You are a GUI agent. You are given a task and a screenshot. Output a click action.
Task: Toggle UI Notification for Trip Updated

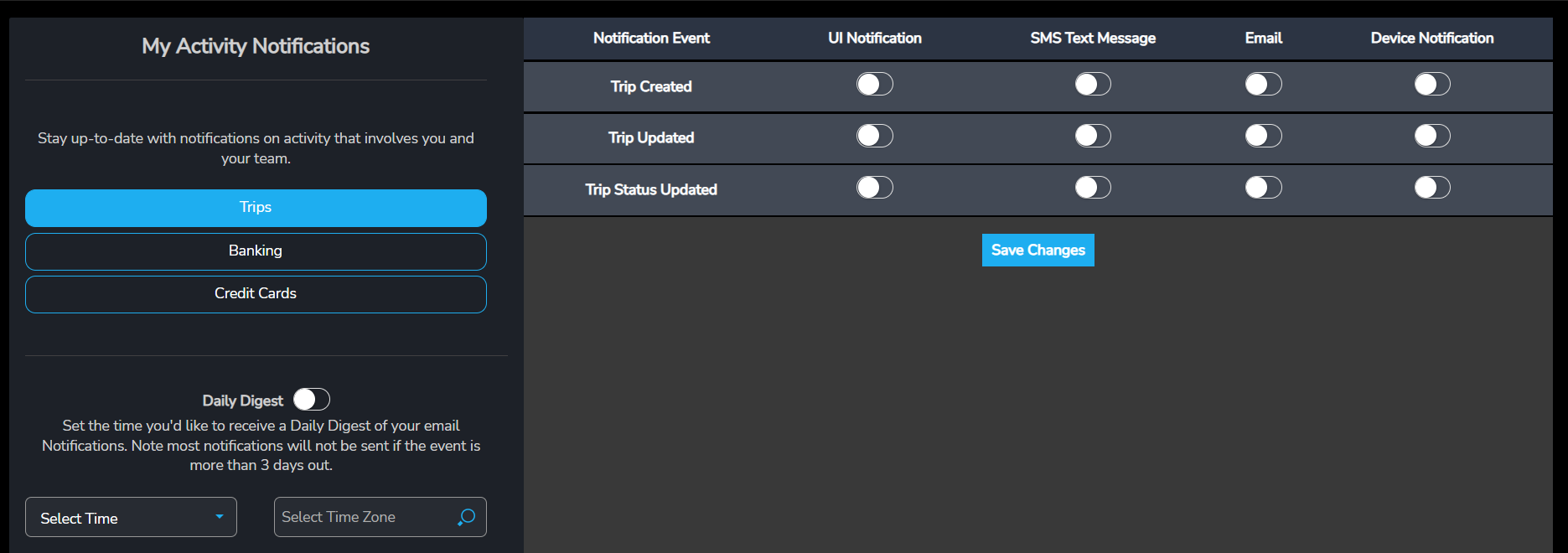874,136
